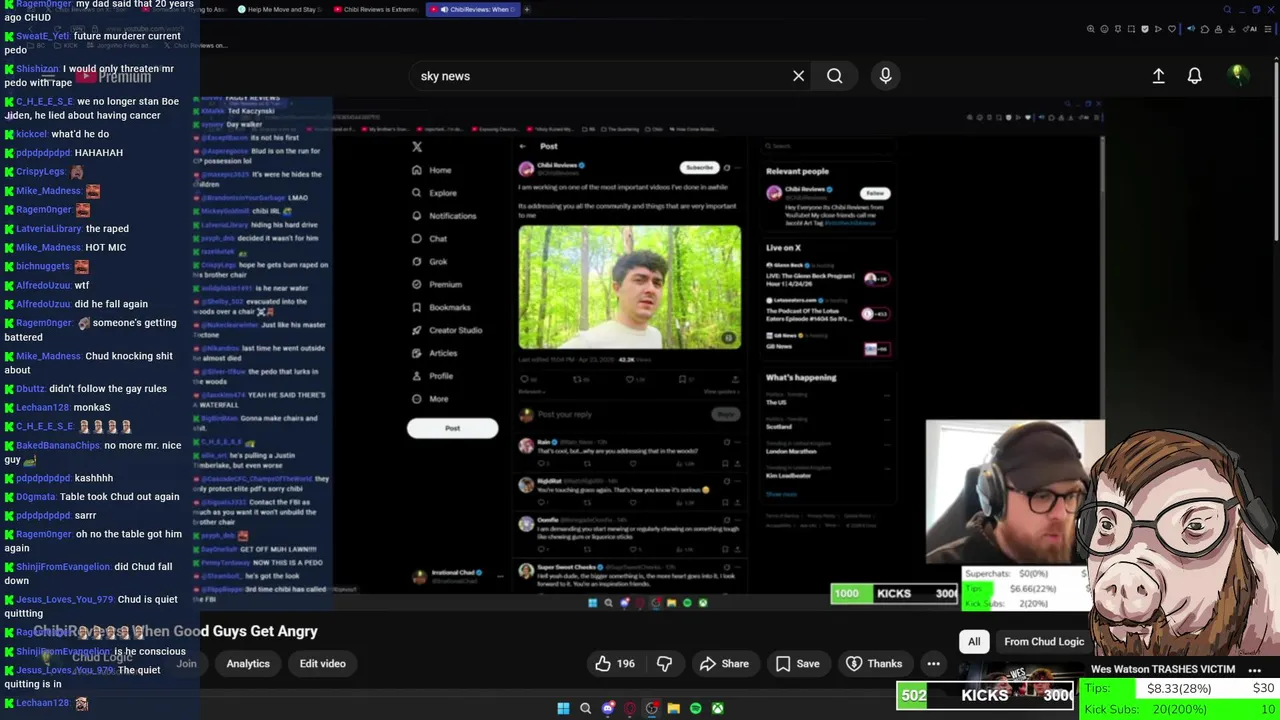Open 'London Marathon' trending topic
Image resolution: width=1280 pixels, height=720 pixels.
pyautogui.click(x=790, y=451)
